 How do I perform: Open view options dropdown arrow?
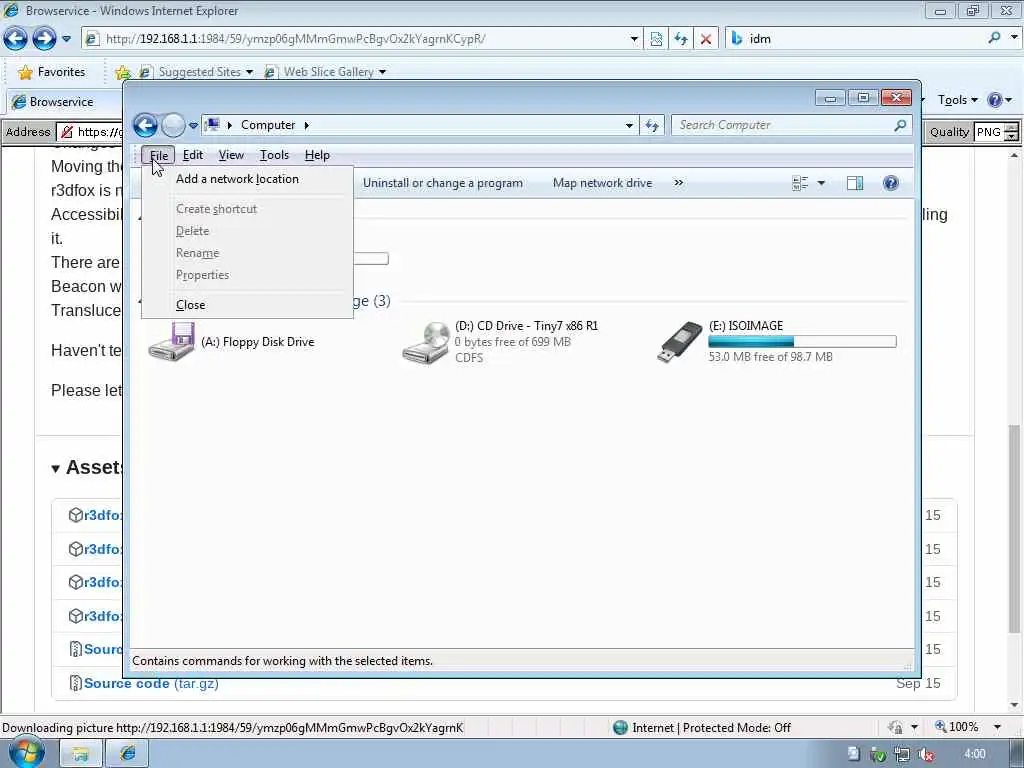tap(821, 184)
